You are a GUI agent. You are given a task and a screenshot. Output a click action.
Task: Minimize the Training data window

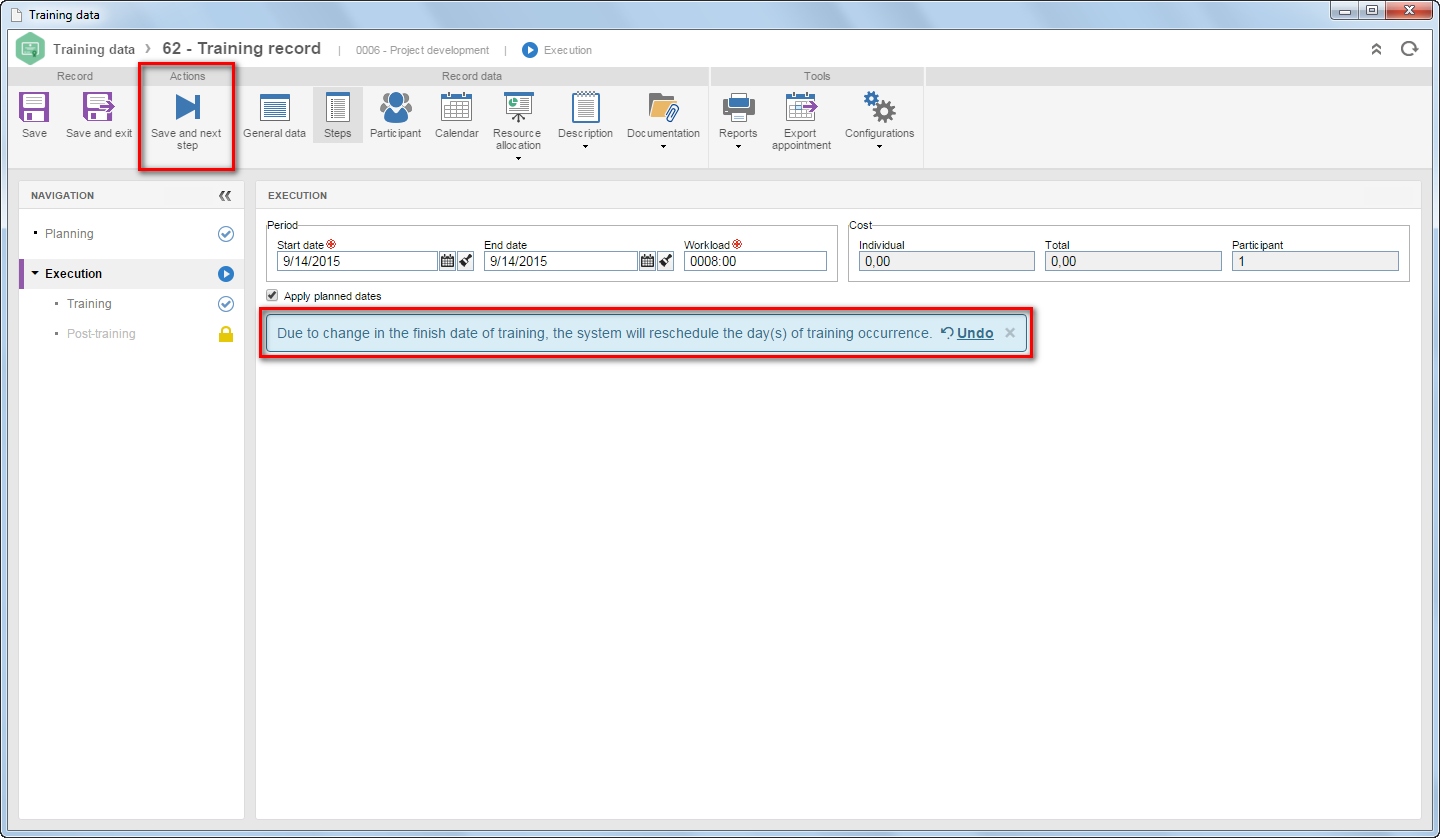coord(1344,11)
